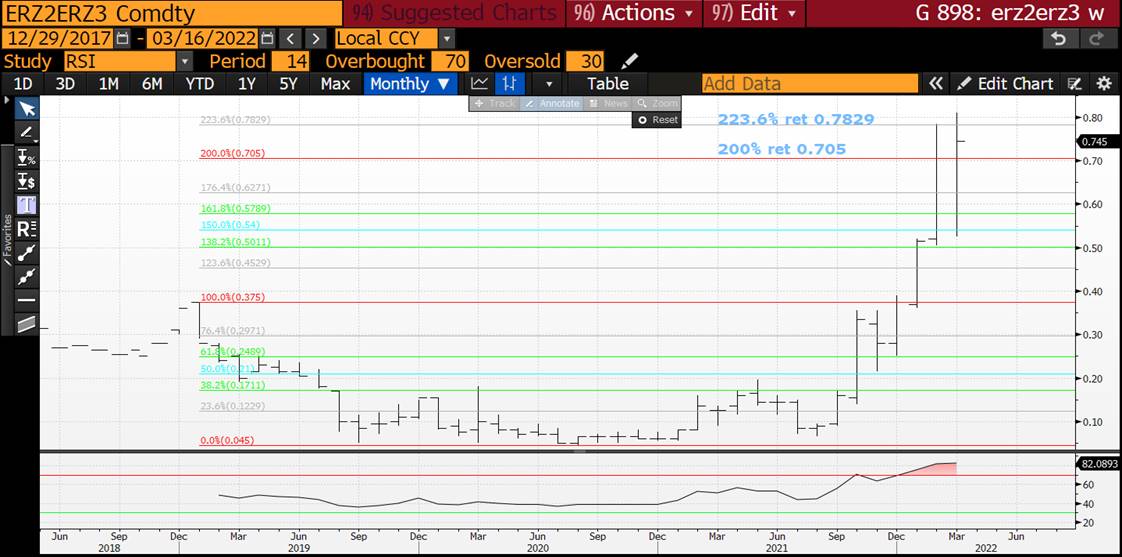
Task: Select the arrow pointer tool
Action: click(x=27, y=109)
